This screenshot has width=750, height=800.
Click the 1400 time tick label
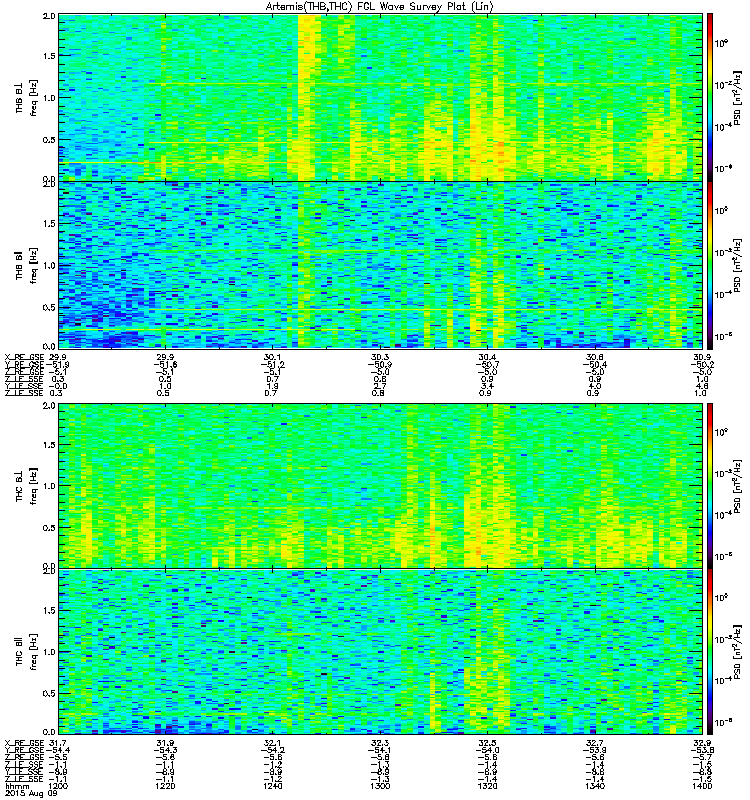(x=703, y=786)
